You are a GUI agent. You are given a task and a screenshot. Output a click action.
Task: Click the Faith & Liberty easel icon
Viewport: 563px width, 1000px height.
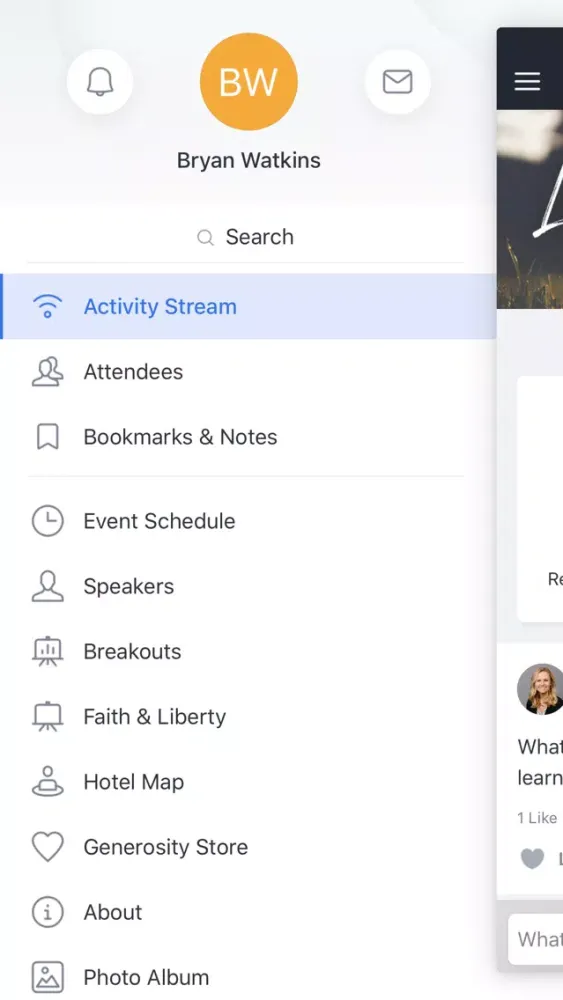(48, 716)
